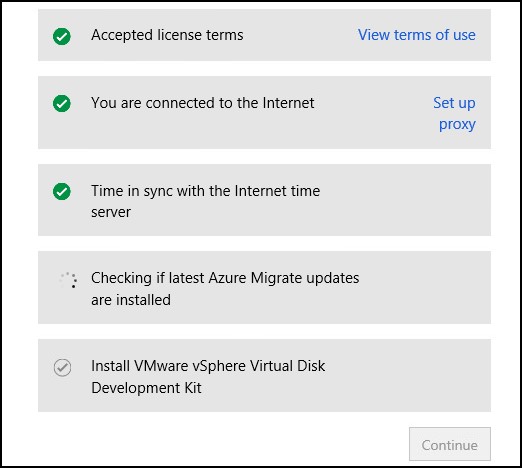Click the loading spinner for Azure Migrate updates
This screenshot has height=468, width=522.
(x=68, y=280)
